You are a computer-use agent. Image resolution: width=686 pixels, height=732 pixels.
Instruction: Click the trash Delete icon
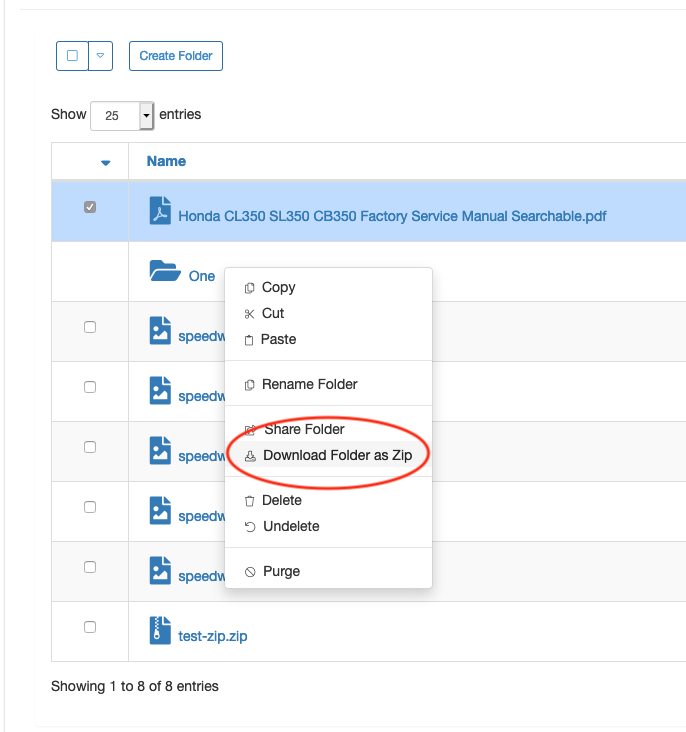249,501
